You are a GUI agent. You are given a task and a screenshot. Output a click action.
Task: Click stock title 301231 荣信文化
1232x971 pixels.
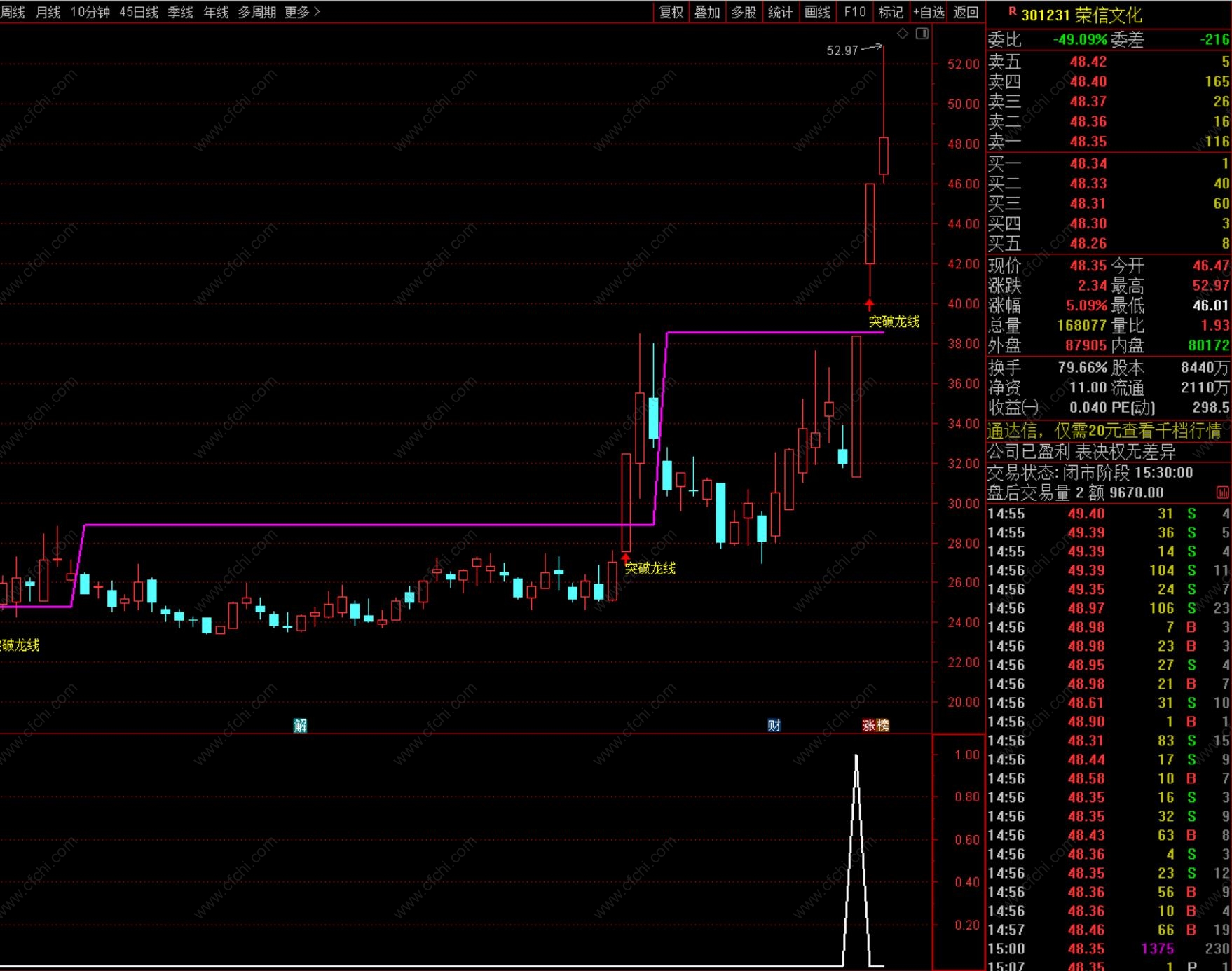(x=1081, y=15)
